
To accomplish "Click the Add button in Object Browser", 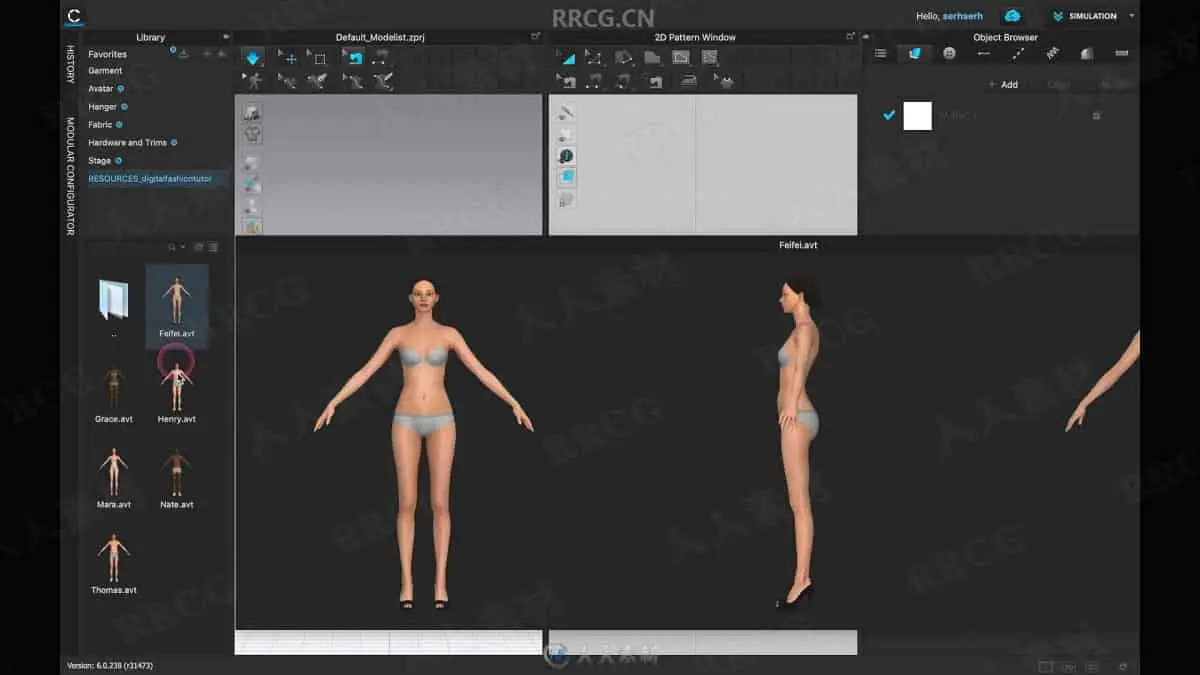I will (x=1003, y=85).
